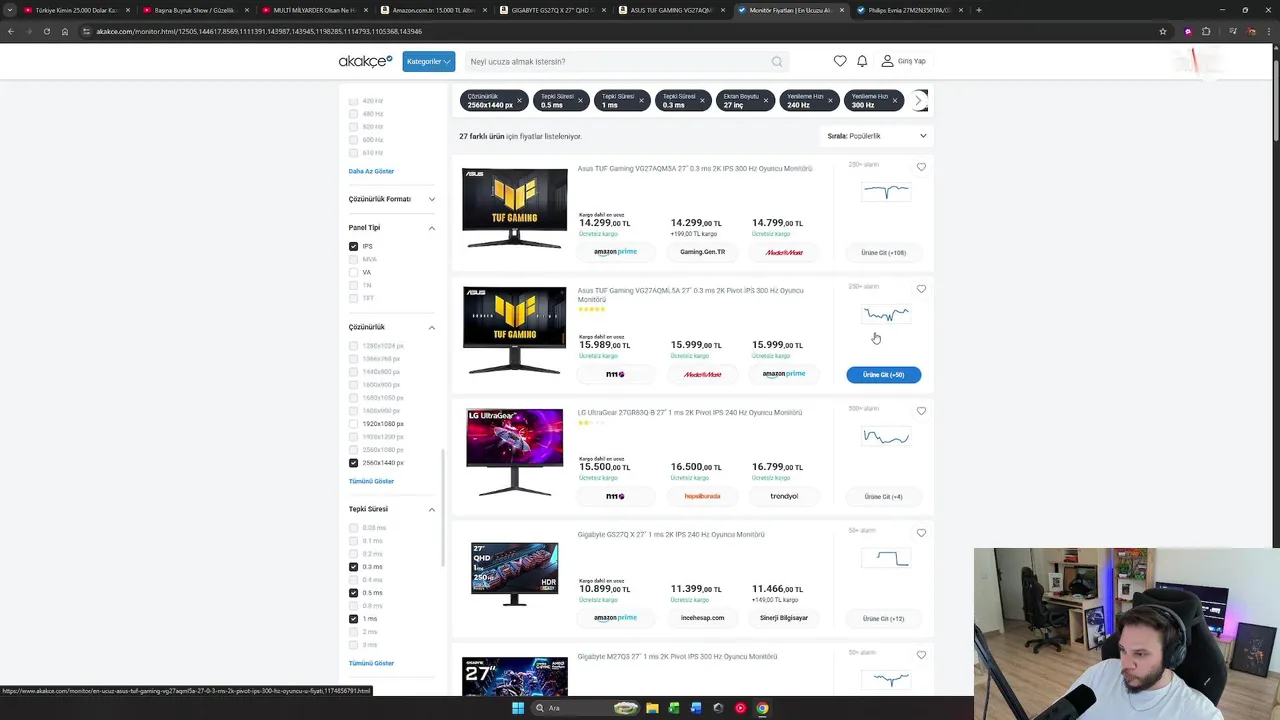Open Gaming.Gen.TR offer for 14.299 TL
1280x720 pixels.
coord(702,252)
